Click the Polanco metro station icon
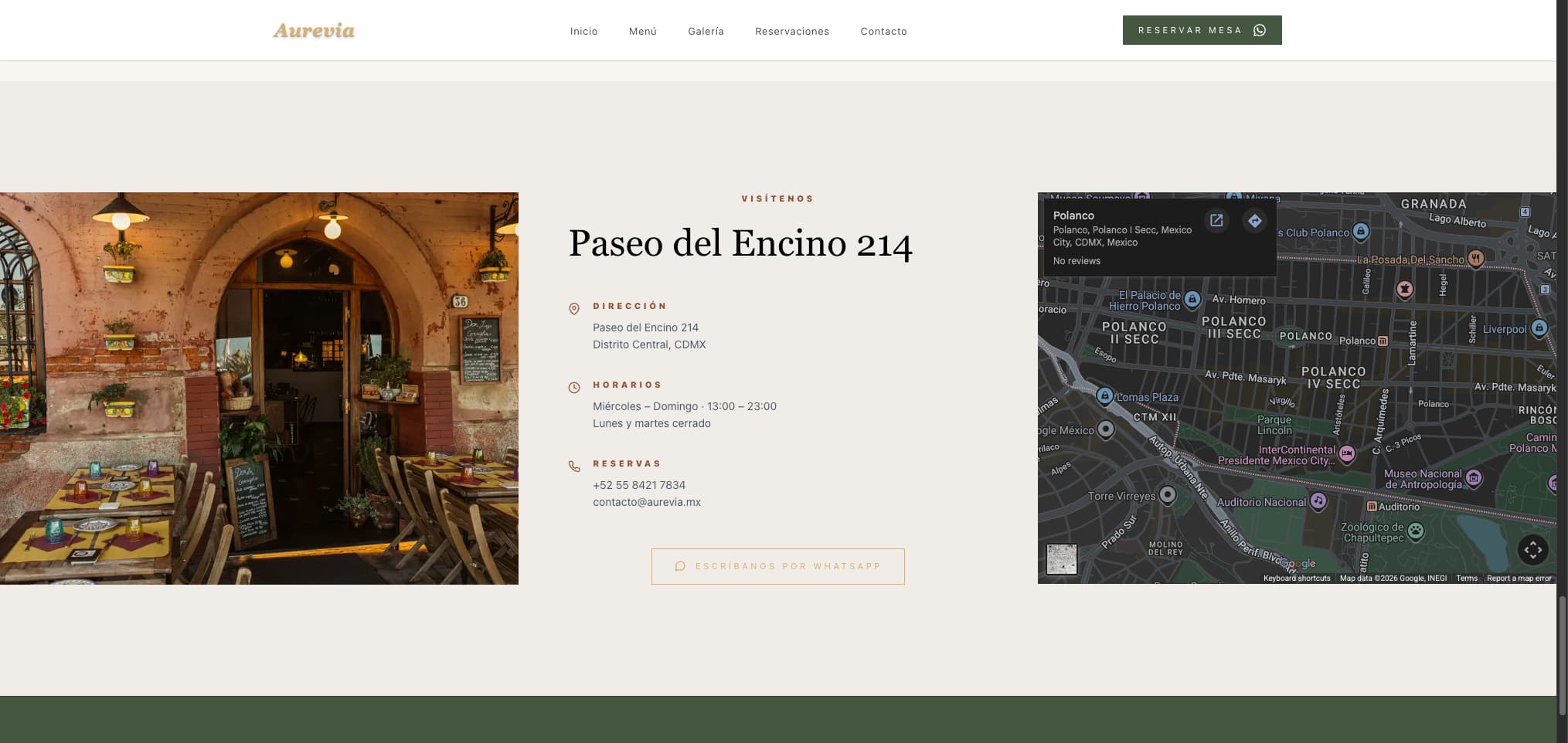This screenshot has height=743, width=1568. [x=1383, y=341]
